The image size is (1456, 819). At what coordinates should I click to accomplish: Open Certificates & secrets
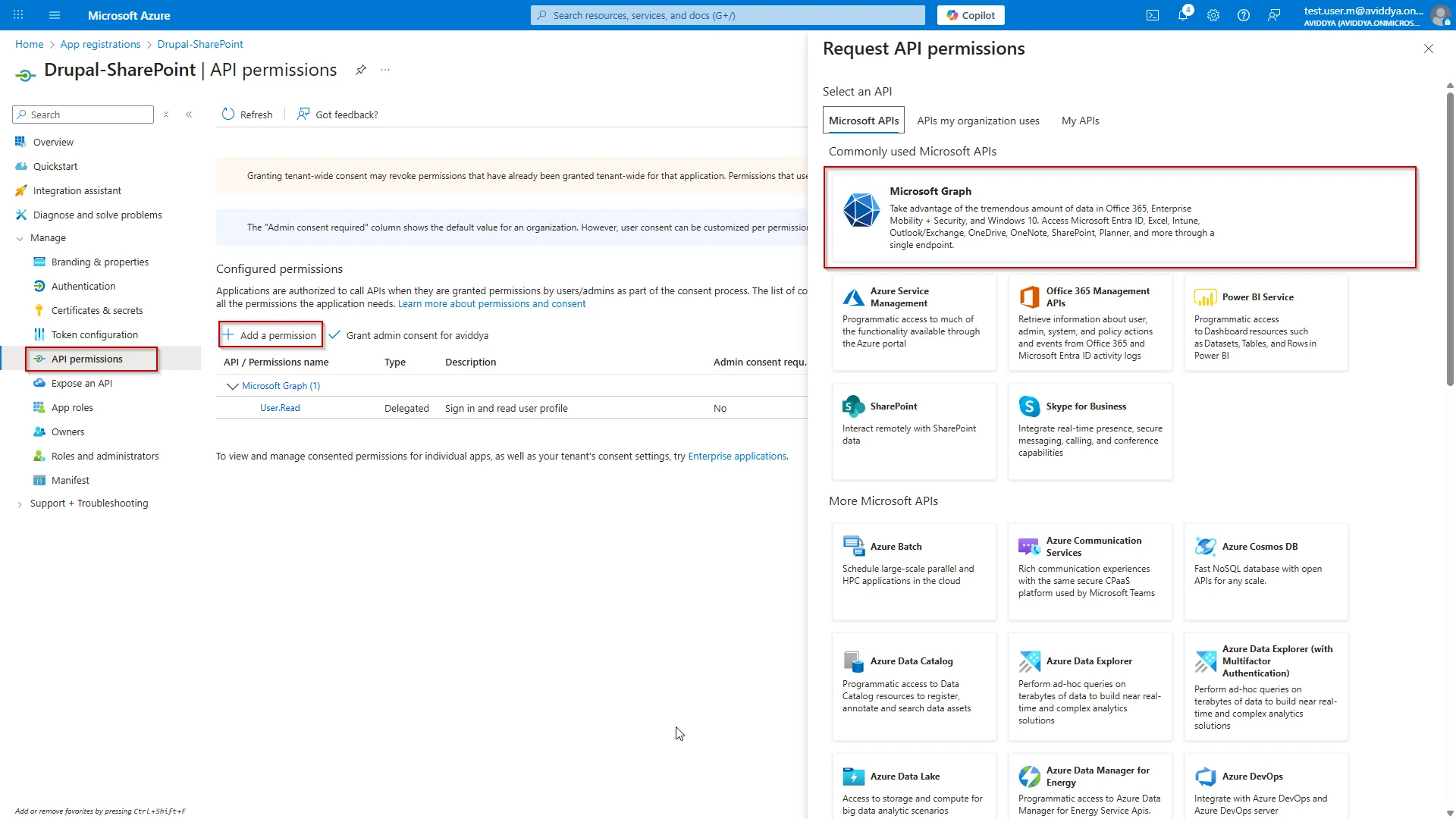pos(96,310)
